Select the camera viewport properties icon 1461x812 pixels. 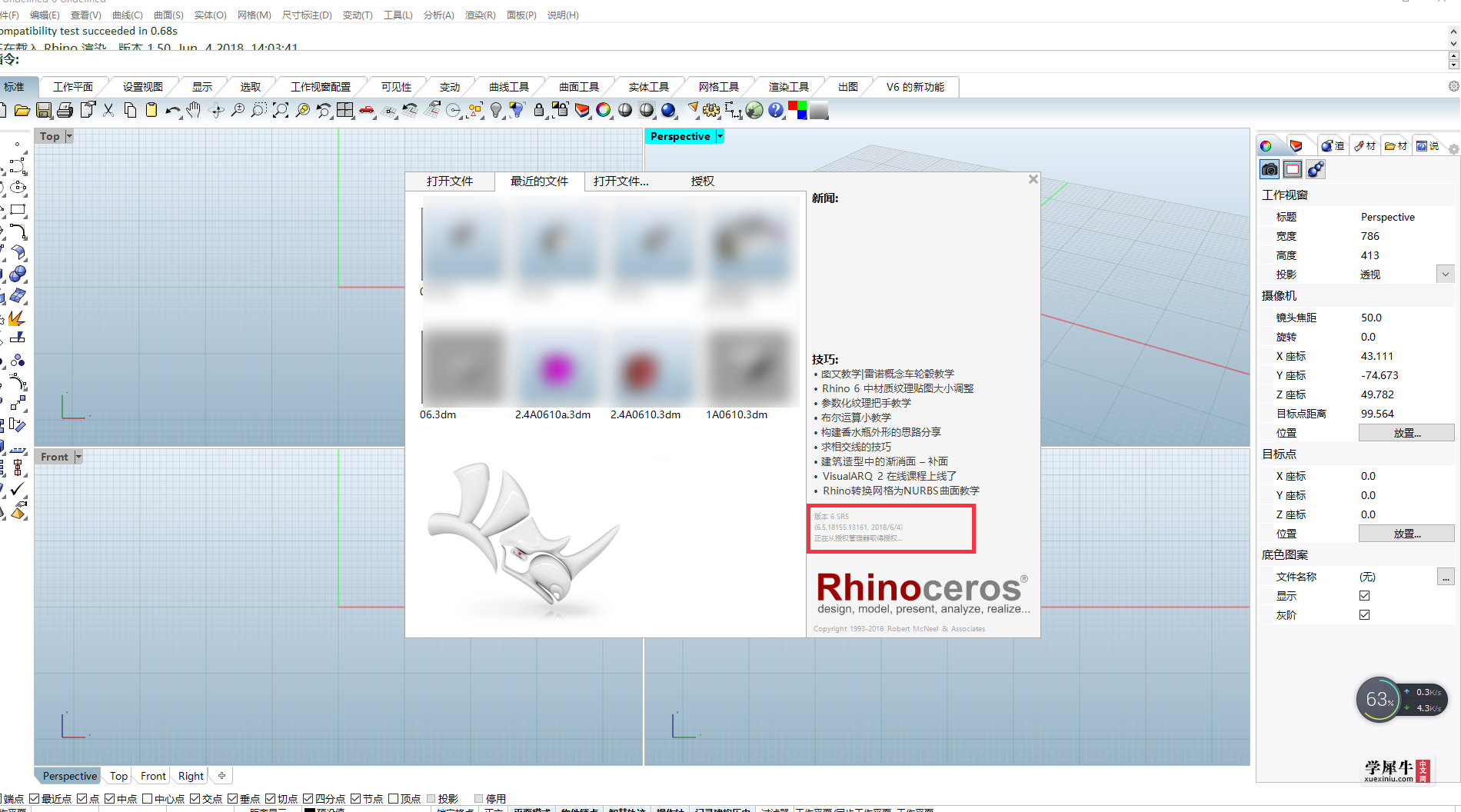click(x=1270, y=169)
